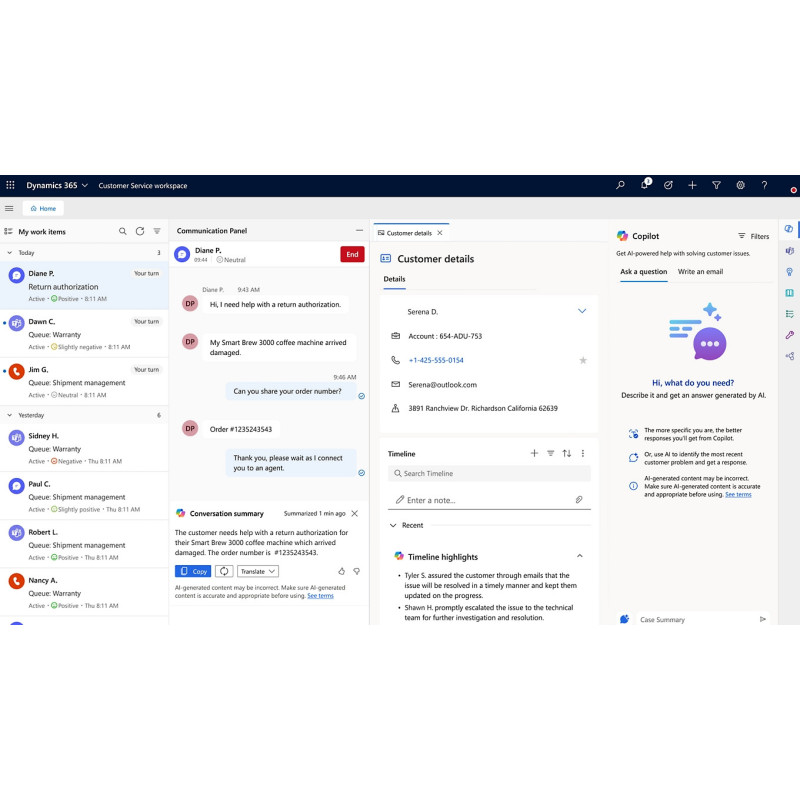
Task: Click the plus icon in top bar
Action: click(692, 185)
